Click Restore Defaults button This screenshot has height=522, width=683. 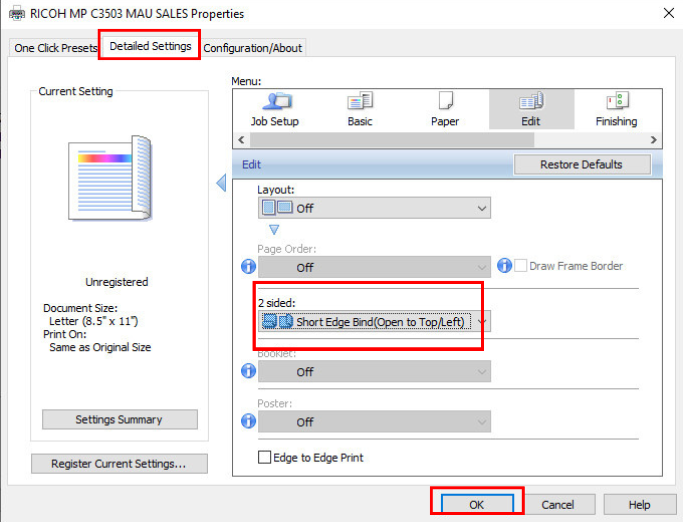click(582, 164)
